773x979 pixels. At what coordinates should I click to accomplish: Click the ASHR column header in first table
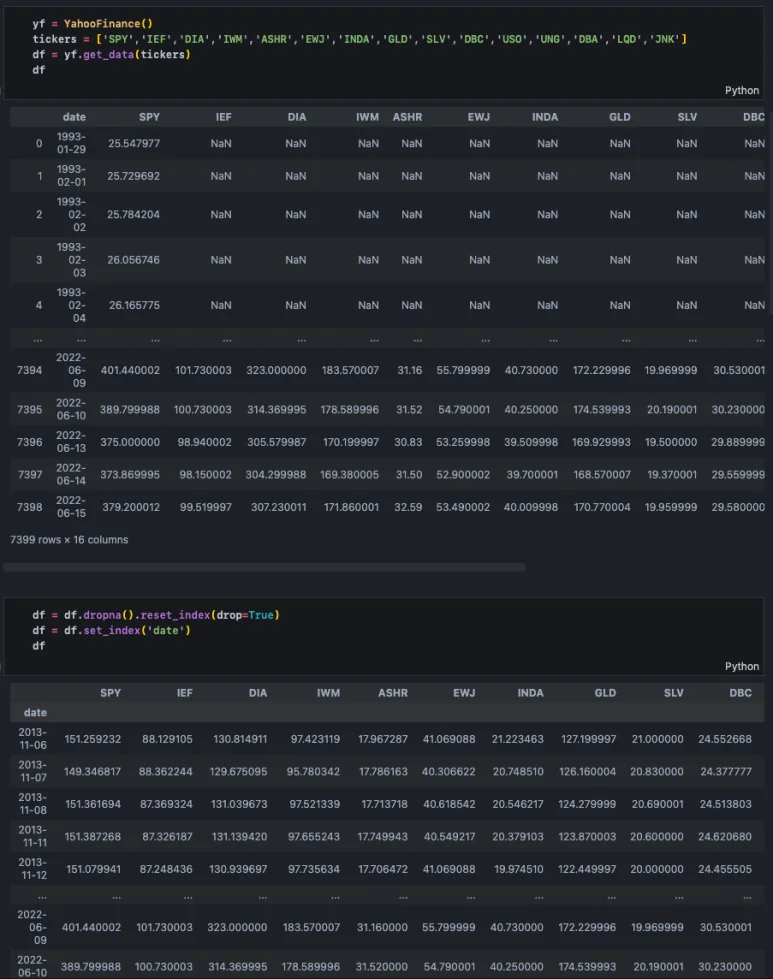point(407,117)
